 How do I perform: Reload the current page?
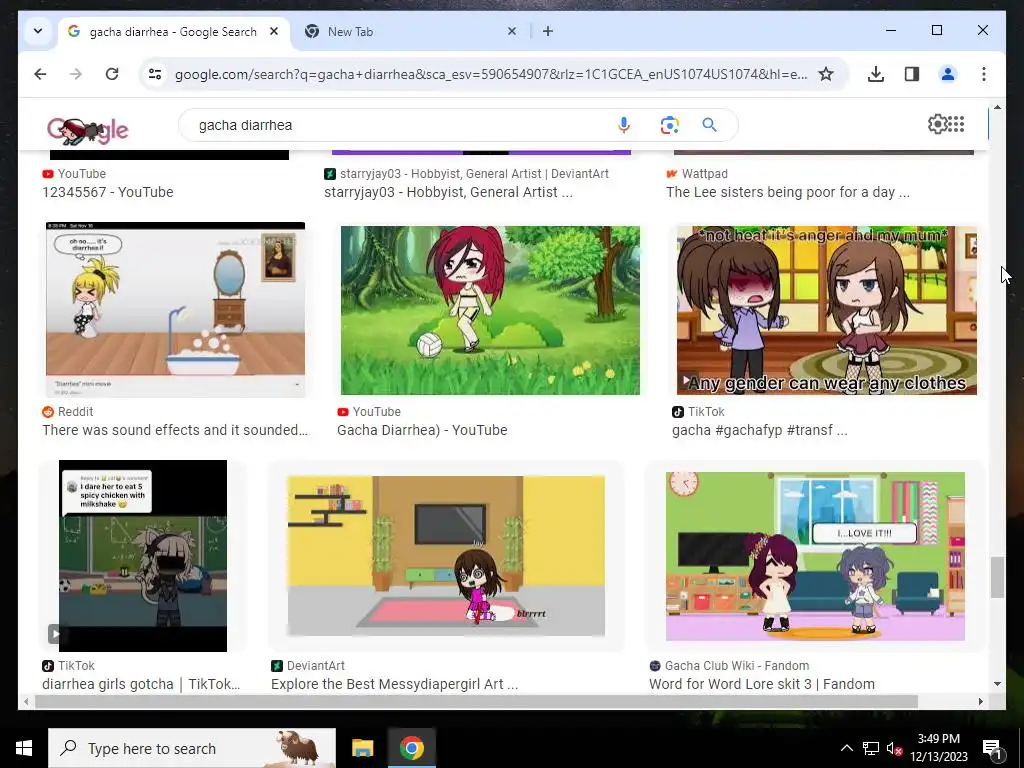(x=112, y=74)
